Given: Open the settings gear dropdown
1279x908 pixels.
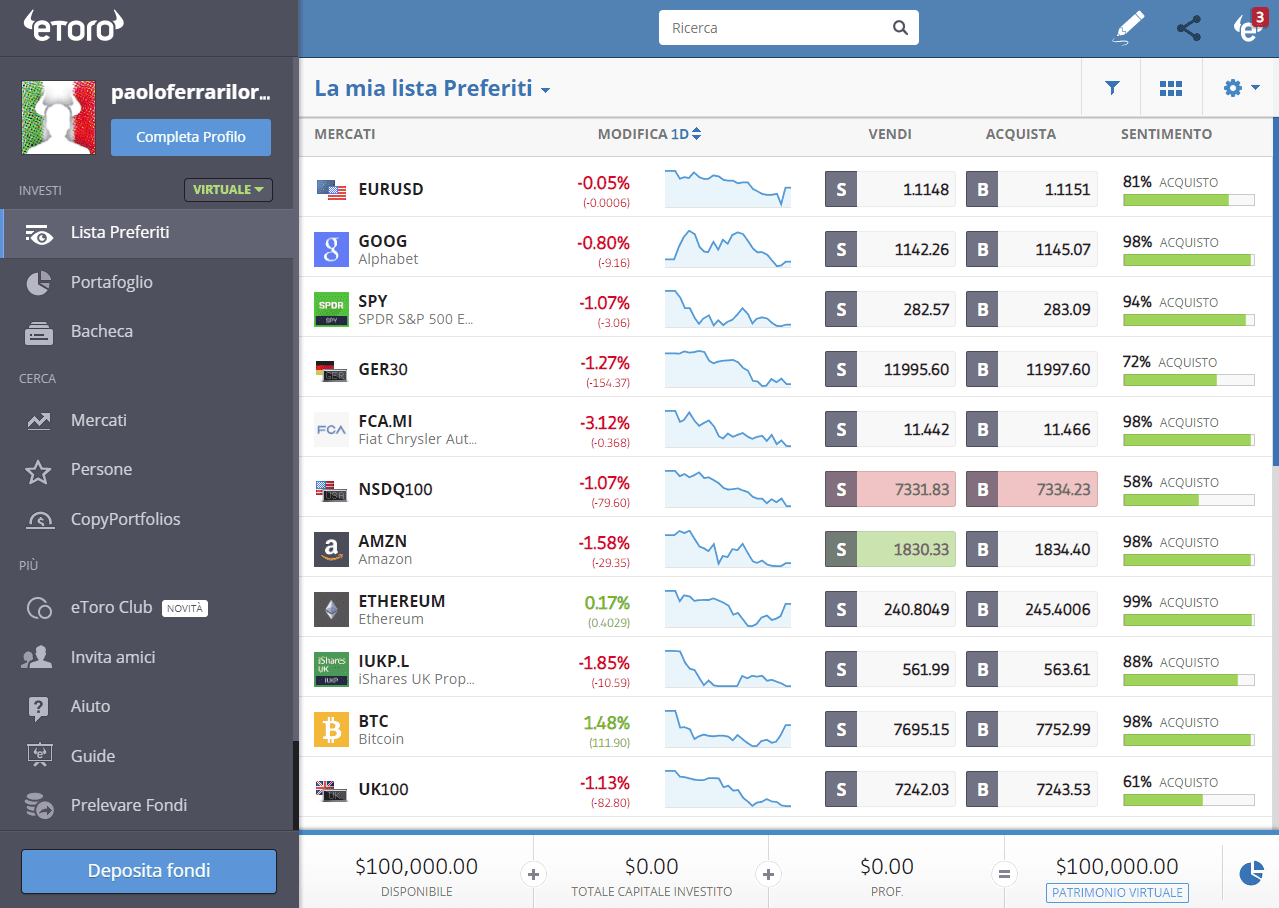Looking at the screenshot, I should coord(1240,88).
